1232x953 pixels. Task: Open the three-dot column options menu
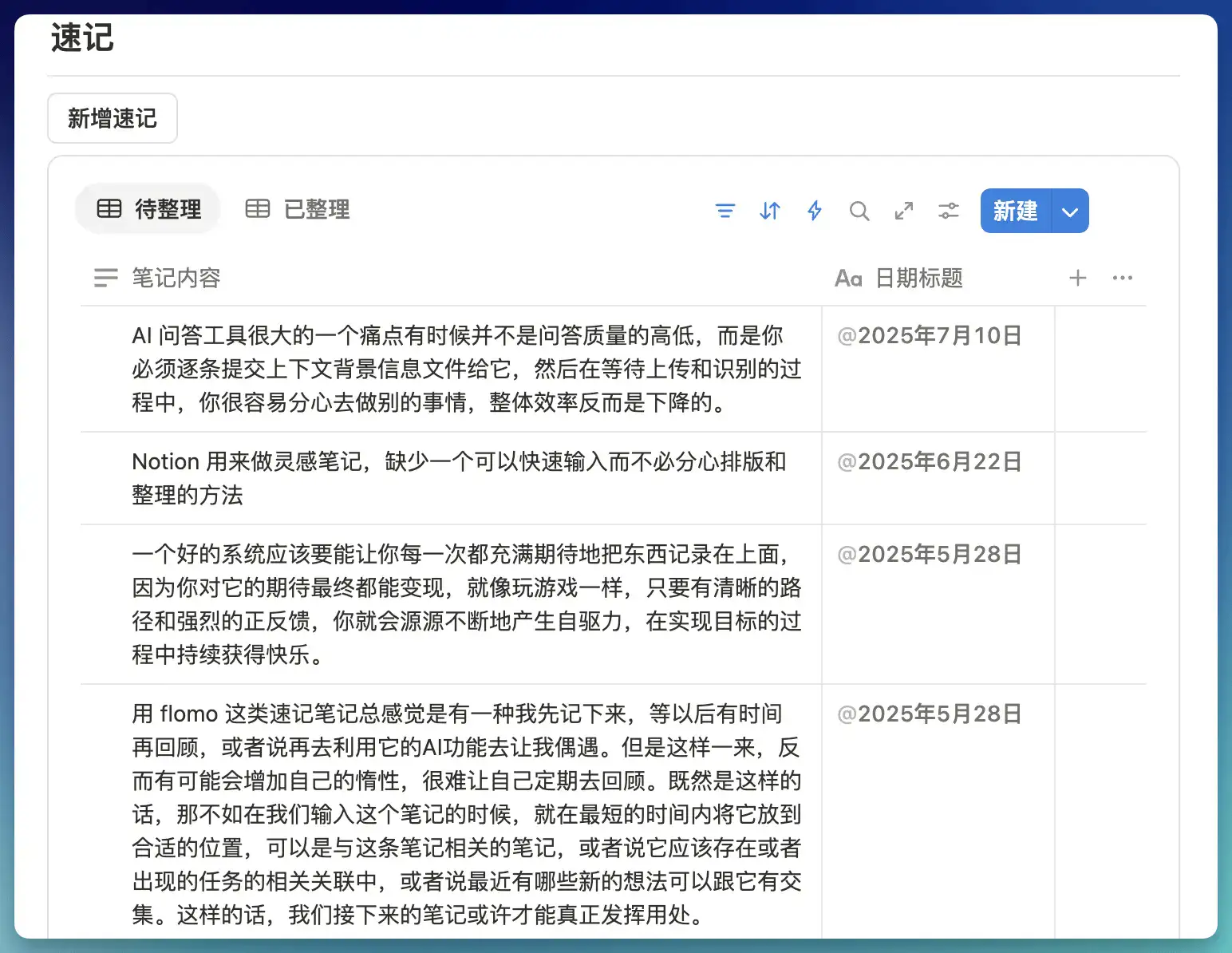[1122, 278]
